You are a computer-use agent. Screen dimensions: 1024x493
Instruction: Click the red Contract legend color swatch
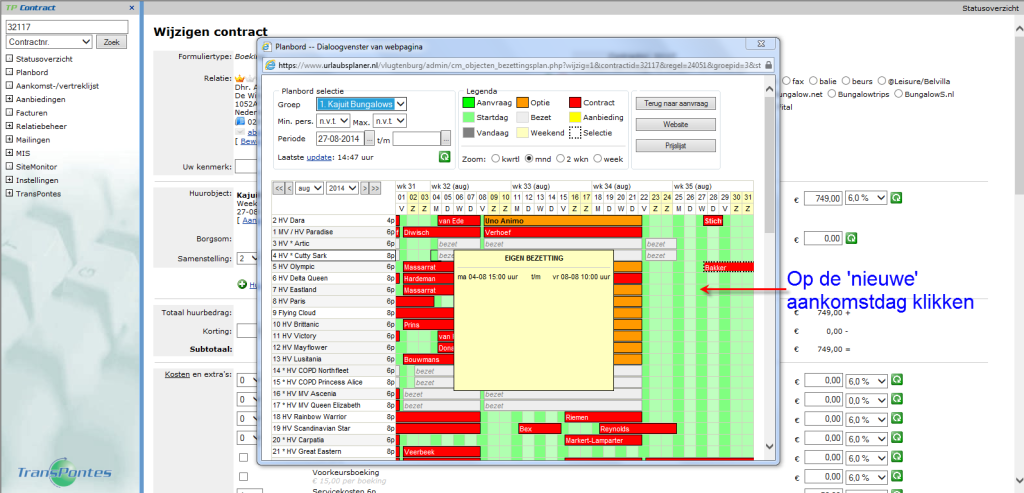pyautogui.click(x=575, y=101)
